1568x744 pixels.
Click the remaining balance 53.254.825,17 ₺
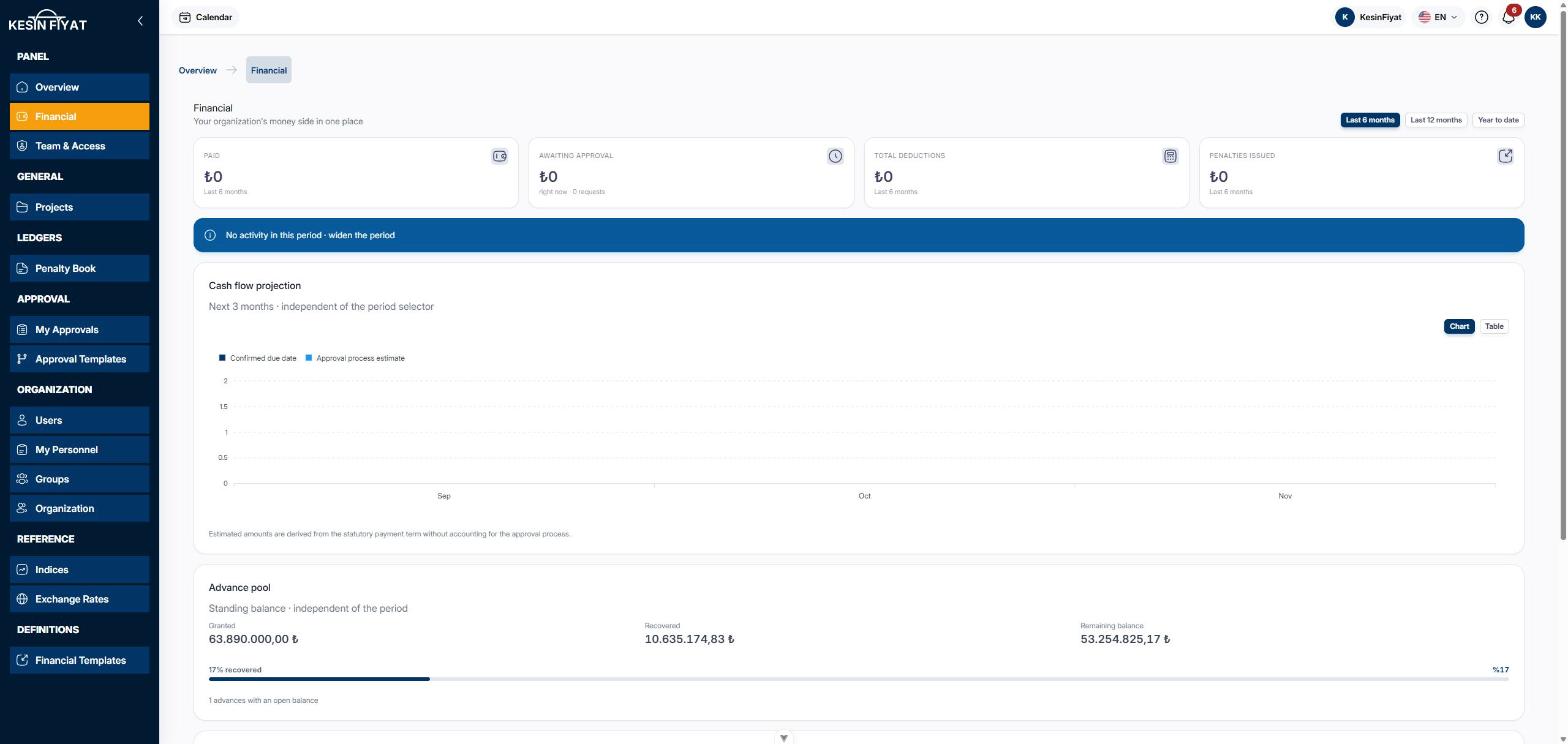coord(1125,639)
